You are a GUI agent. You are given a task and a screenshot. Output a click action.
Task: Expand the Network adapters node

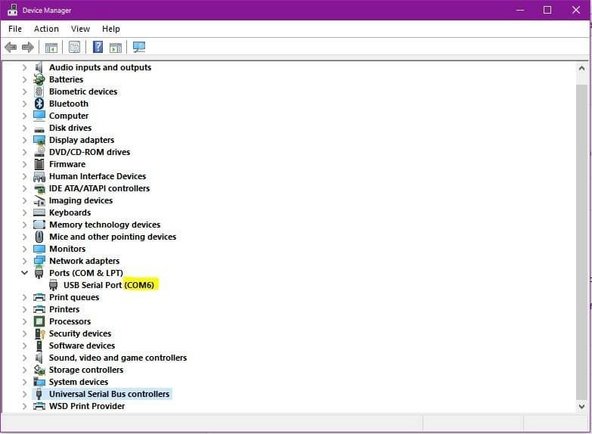25,261
